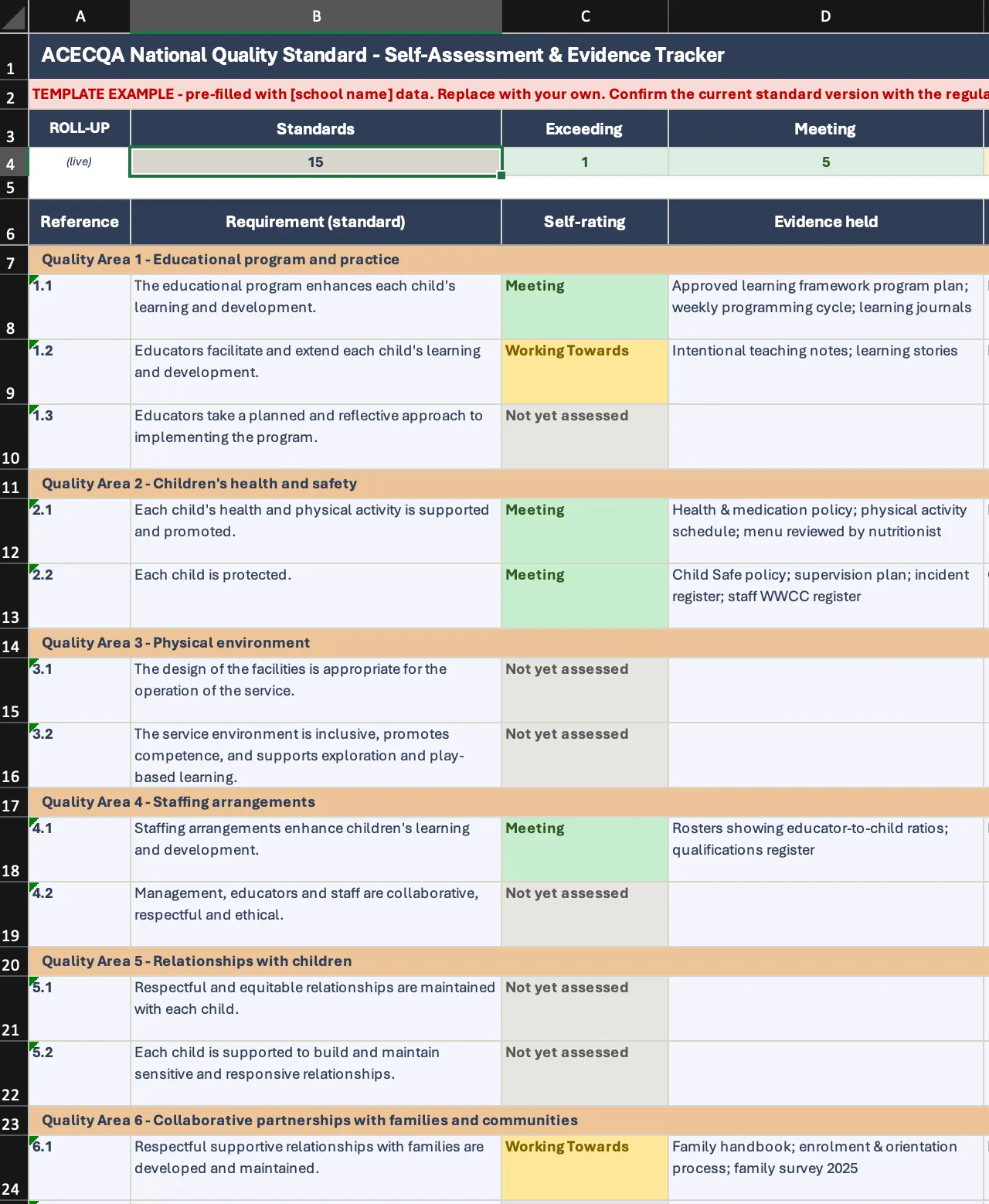Select column D header
Viewport: 989px width, 1204px height.
[826, 16]
